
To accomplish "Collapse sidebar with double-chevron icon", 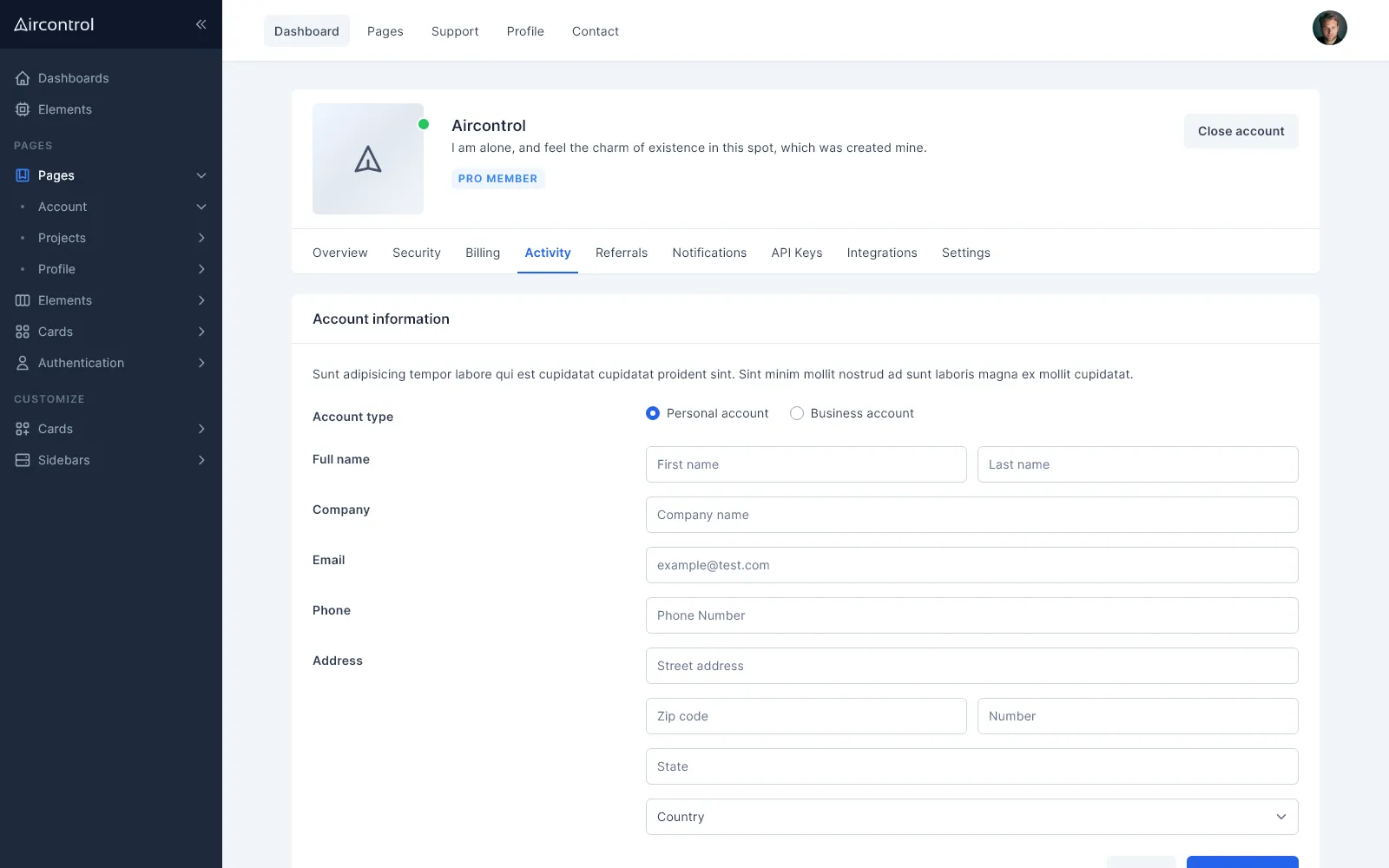I will (x=201, y=24).
